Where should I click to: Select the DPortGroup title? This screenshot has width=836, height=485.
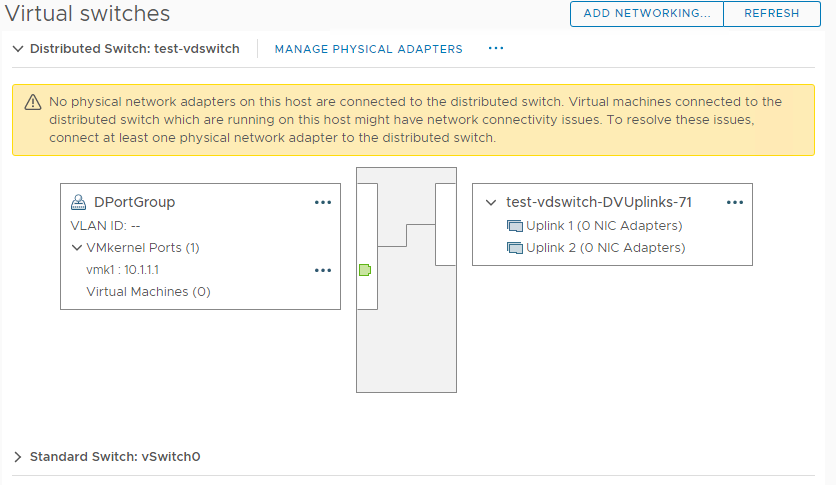pos(134,202)
